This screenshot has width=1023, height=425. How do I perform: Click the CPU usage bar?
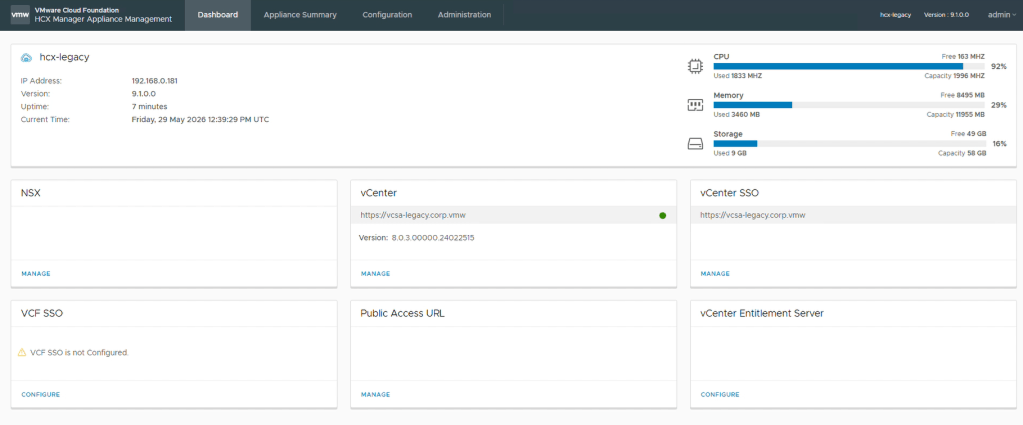pos(849,66)
